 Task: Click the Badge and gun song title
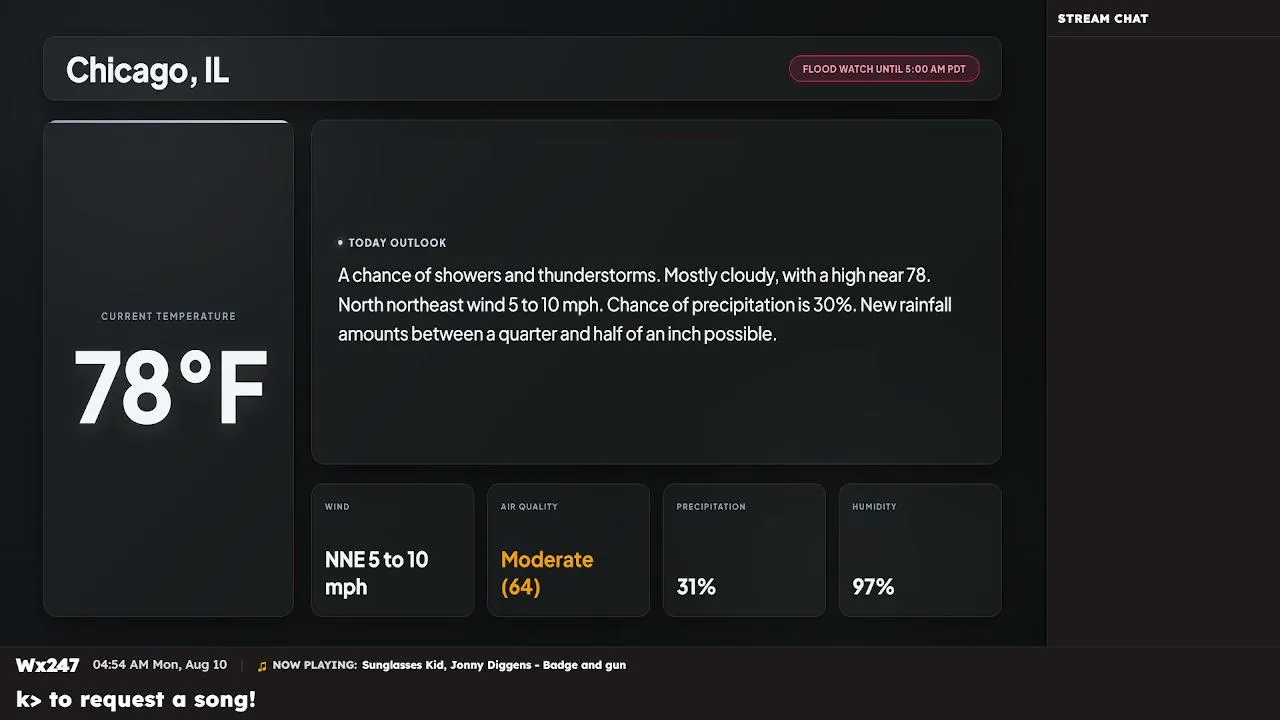[x=584, y=665]
